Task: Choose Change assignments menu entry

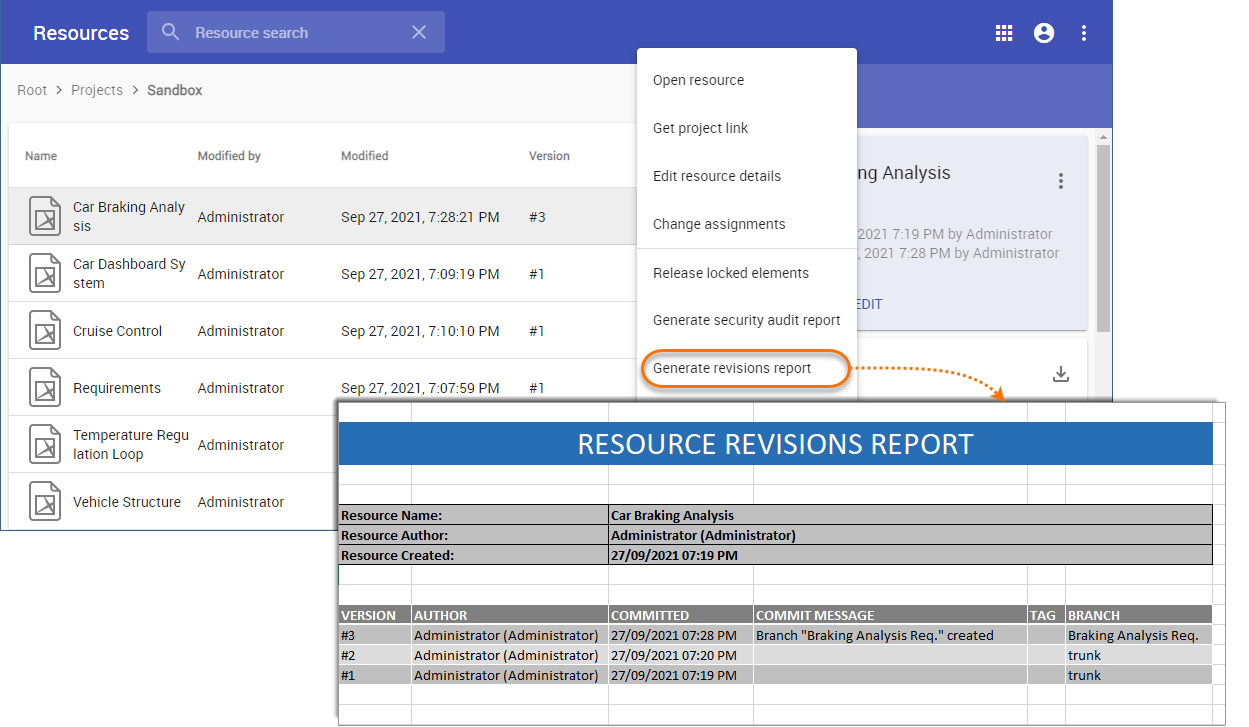Action: (718, 224)
